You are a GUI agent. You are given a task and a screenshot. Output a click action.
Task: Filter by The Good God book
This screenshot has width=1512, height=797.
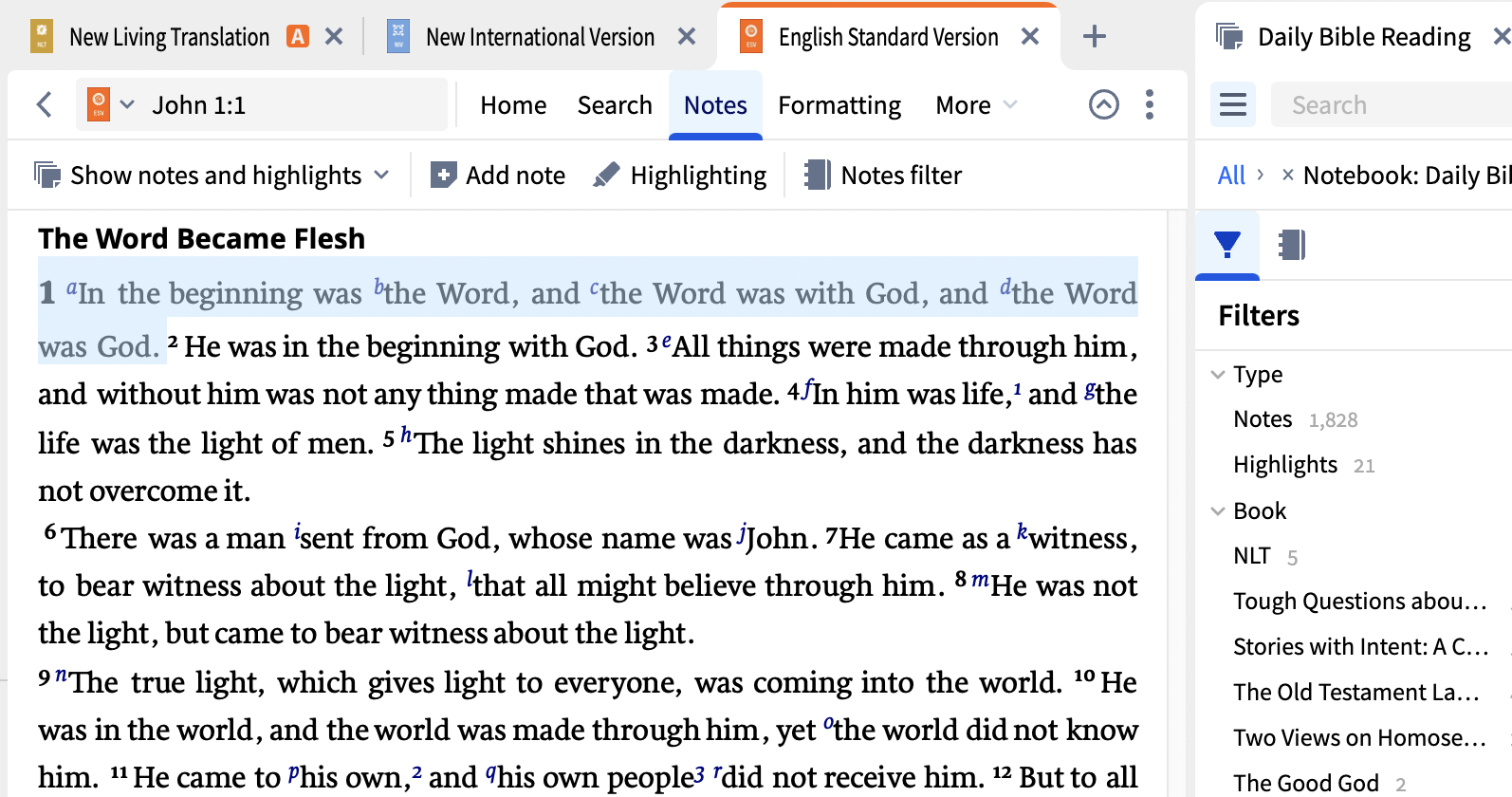[x=1306, y=784]
